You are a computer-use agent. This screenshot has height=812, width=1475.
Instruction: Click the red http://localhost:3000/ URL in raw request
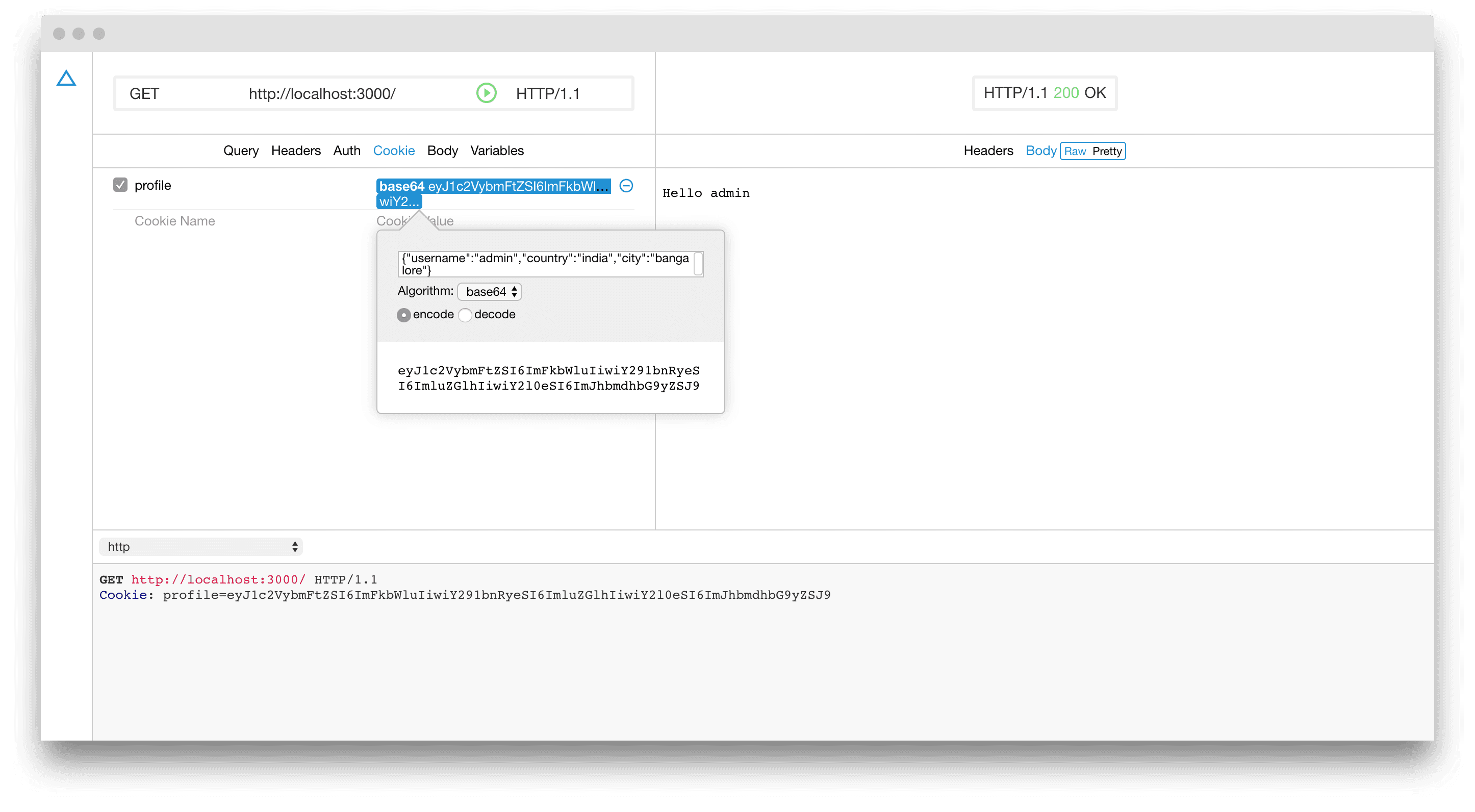pos(218,579)
